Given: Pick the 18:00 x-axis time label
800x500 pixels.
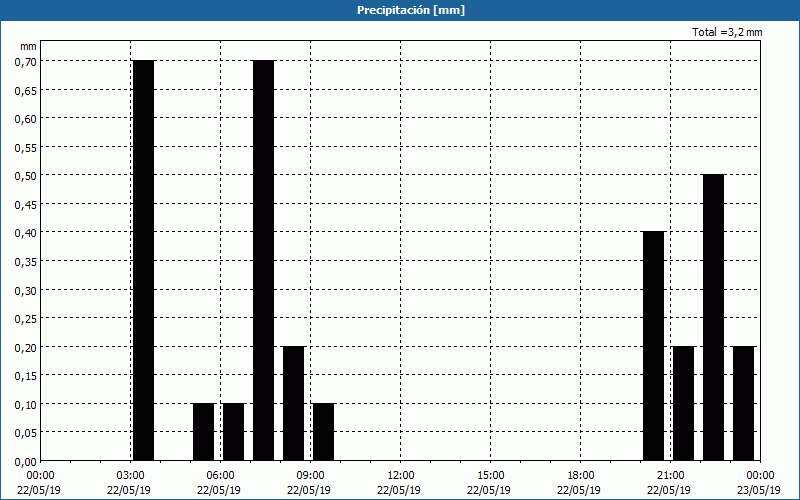Looking at the screenshot, I should (x=581, y=476).
